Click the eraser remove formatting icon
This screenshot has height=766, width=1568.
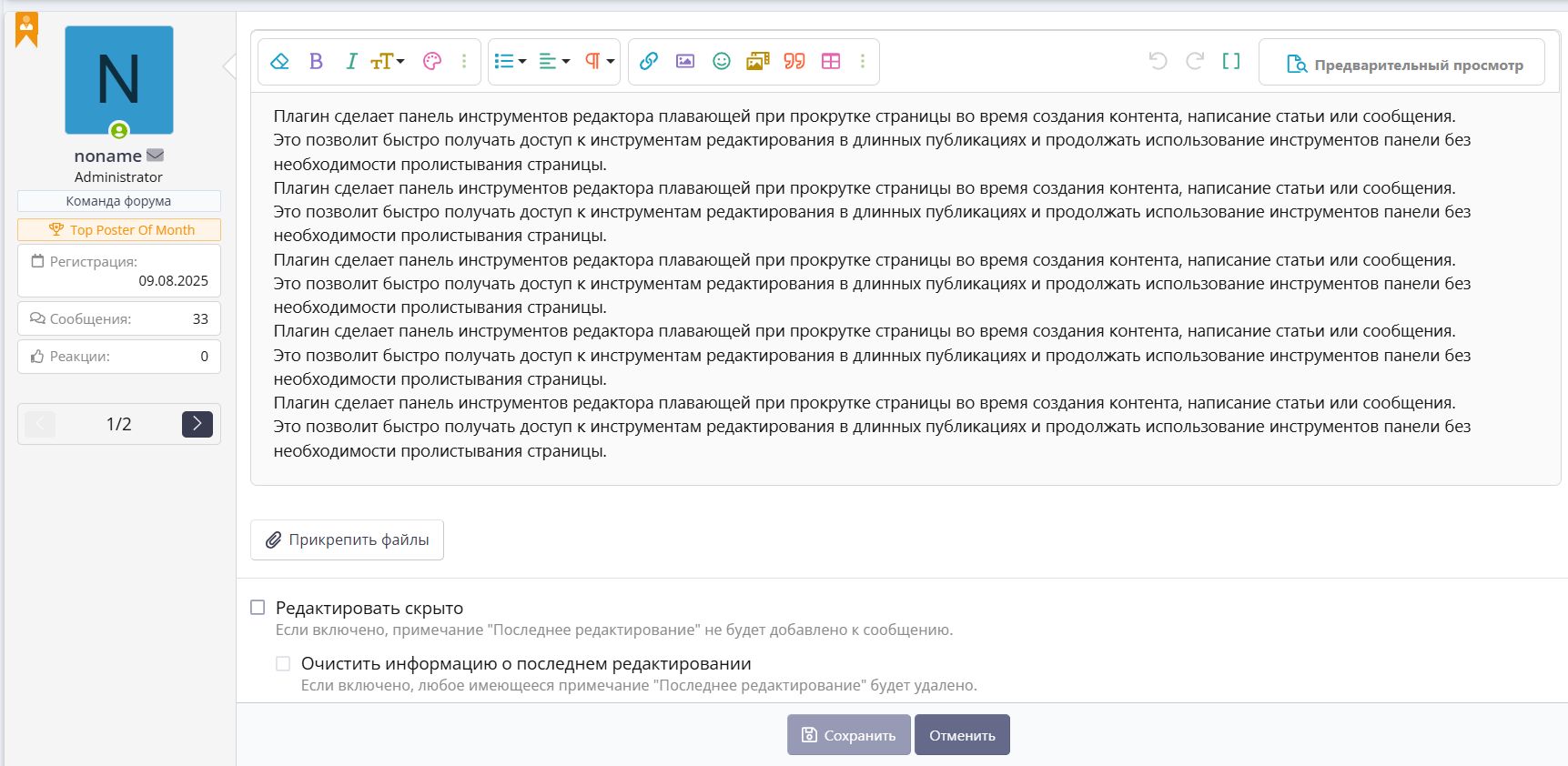[x=280, y=61]
